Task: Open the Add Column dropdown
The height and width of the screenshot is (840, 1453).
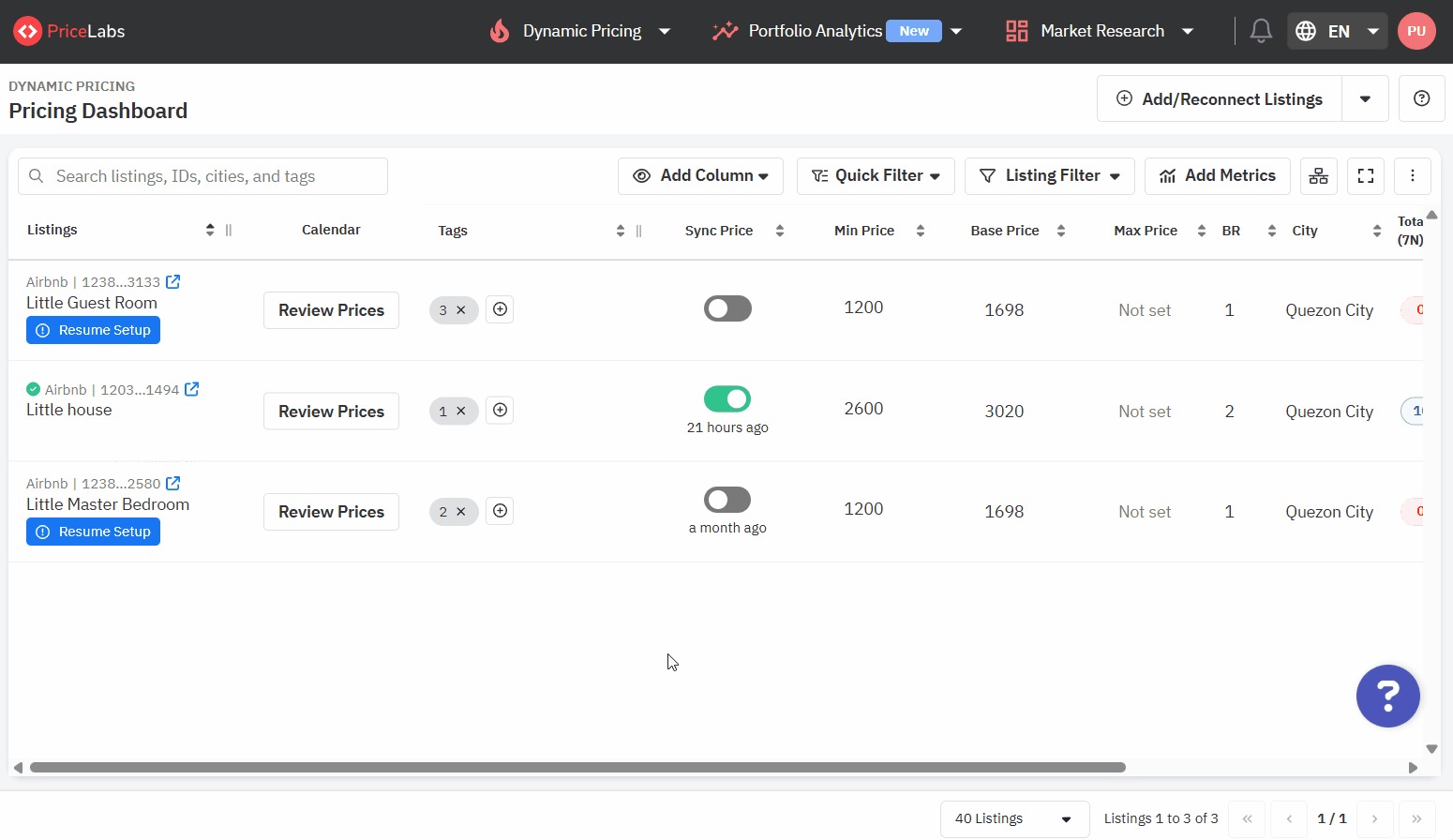Action: pos(700,176)
